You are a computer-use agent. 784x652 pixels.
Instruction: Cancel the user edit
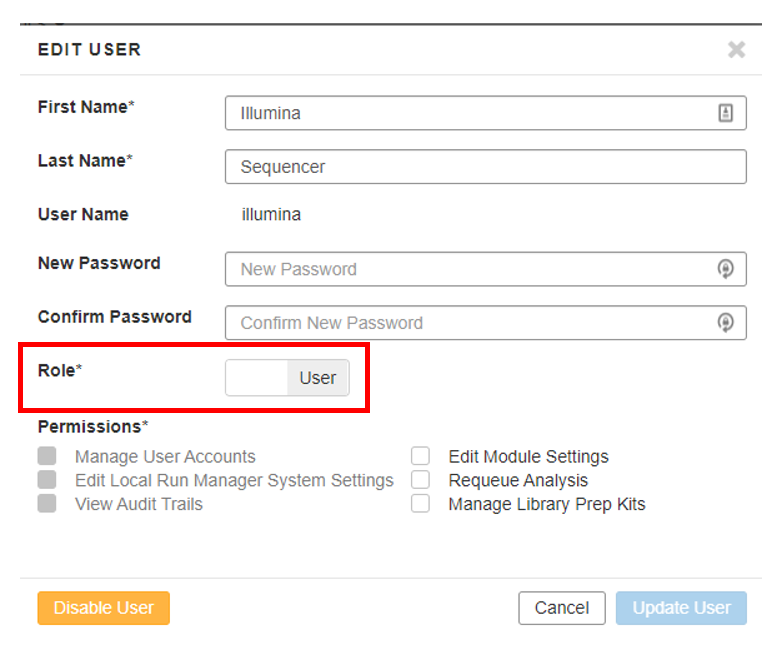coord(561,608)
